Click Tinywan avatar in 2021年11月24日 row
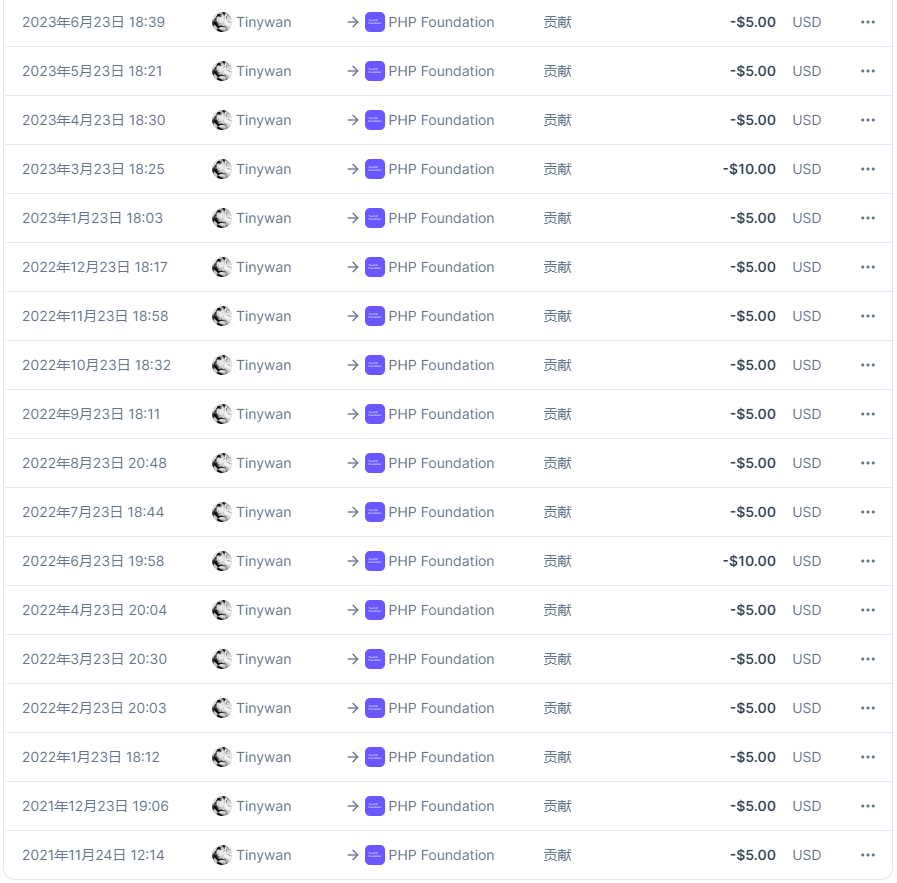 [x=222, y=855]
